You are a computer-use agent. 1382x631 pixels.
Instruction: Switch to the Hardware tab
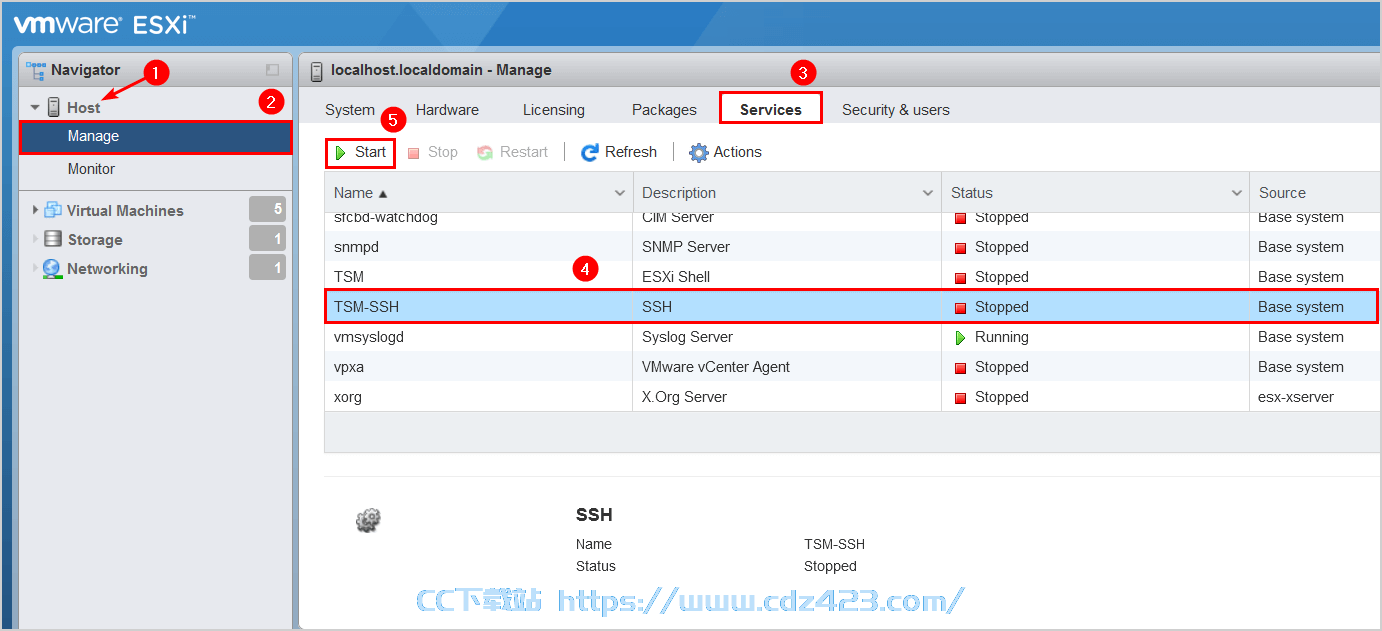447,110
